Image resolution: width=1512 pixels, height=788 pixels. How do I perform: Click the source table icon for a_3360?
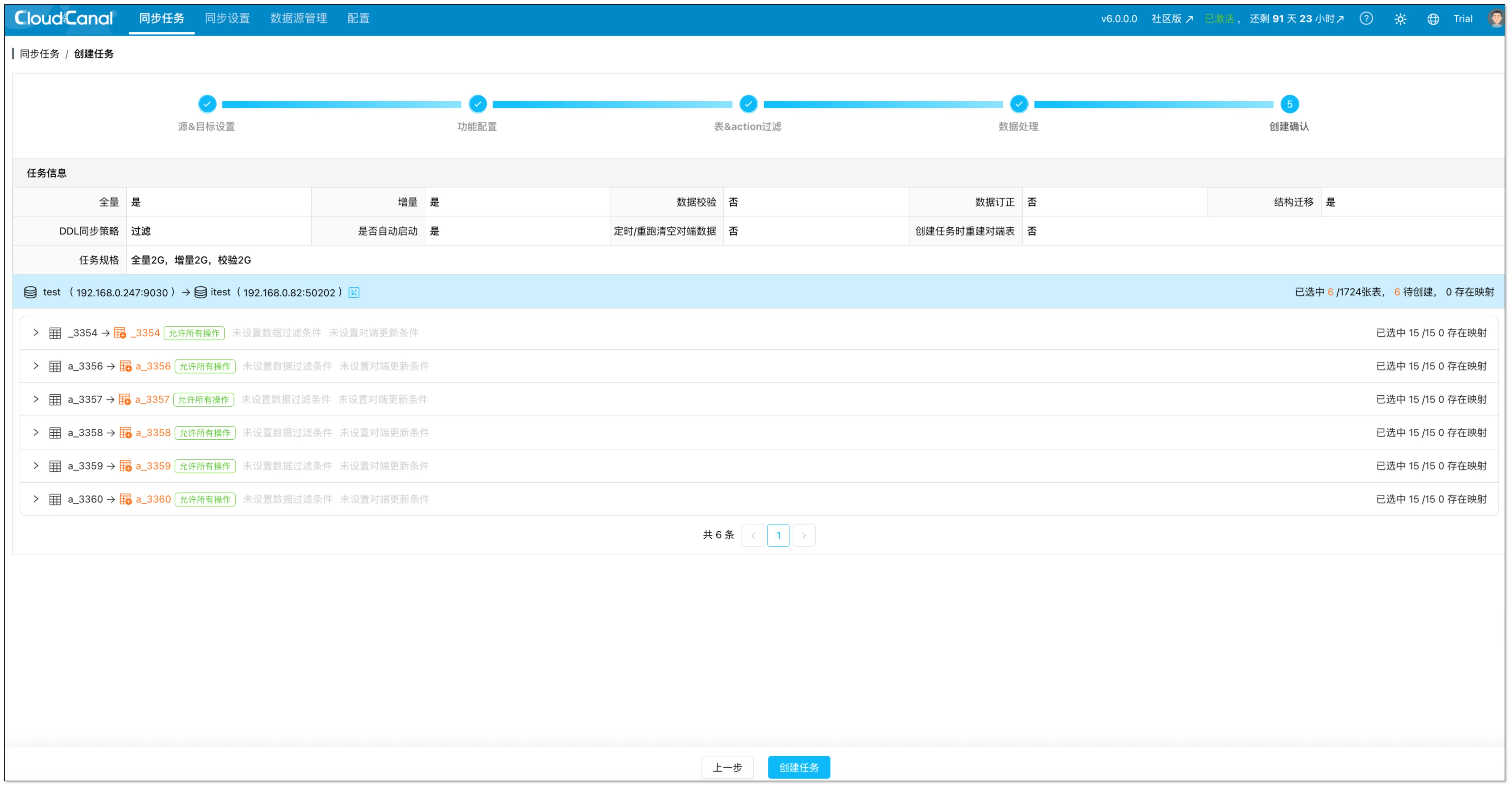click(x=55, y=499)
